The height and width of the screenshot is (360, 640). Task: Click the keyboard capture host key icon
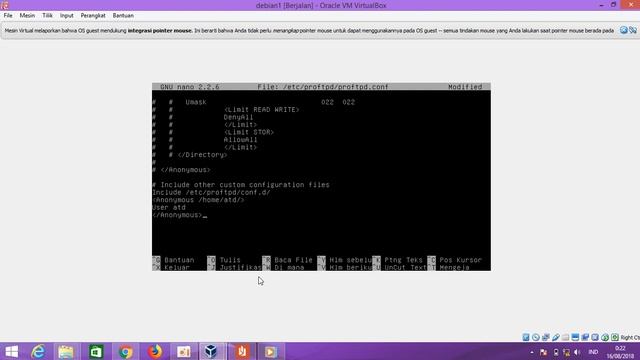click(x=615, y=337)
